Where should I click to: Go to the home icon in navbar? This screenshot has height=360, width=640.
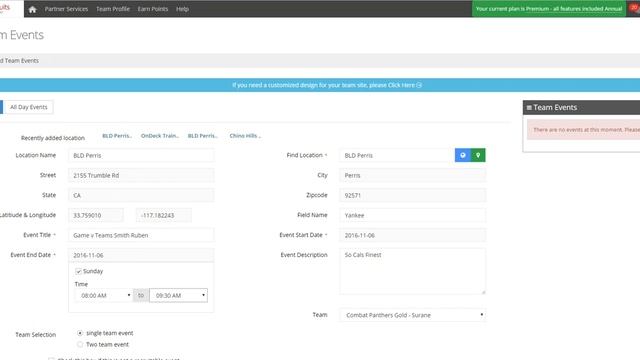33,9
